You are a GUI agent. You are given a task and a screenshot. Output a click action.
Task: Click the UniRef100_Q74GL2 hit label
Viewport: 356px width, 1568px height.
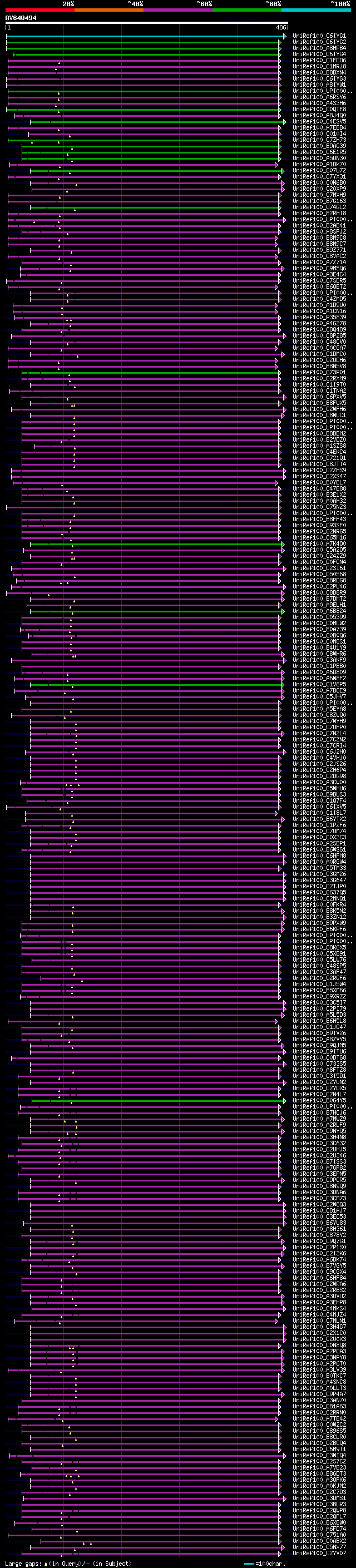click(319, 207)
